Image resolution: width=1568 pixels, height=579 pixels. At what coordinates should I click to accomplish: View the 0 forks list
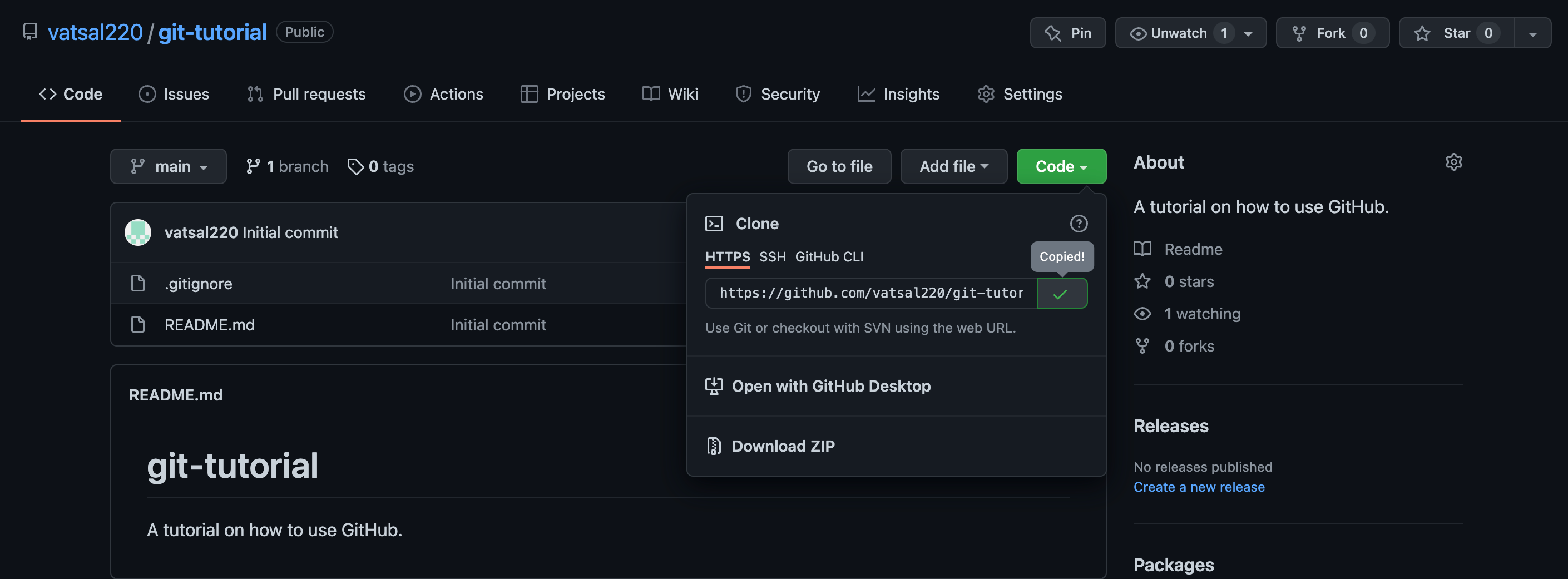tap(1189, 346)
